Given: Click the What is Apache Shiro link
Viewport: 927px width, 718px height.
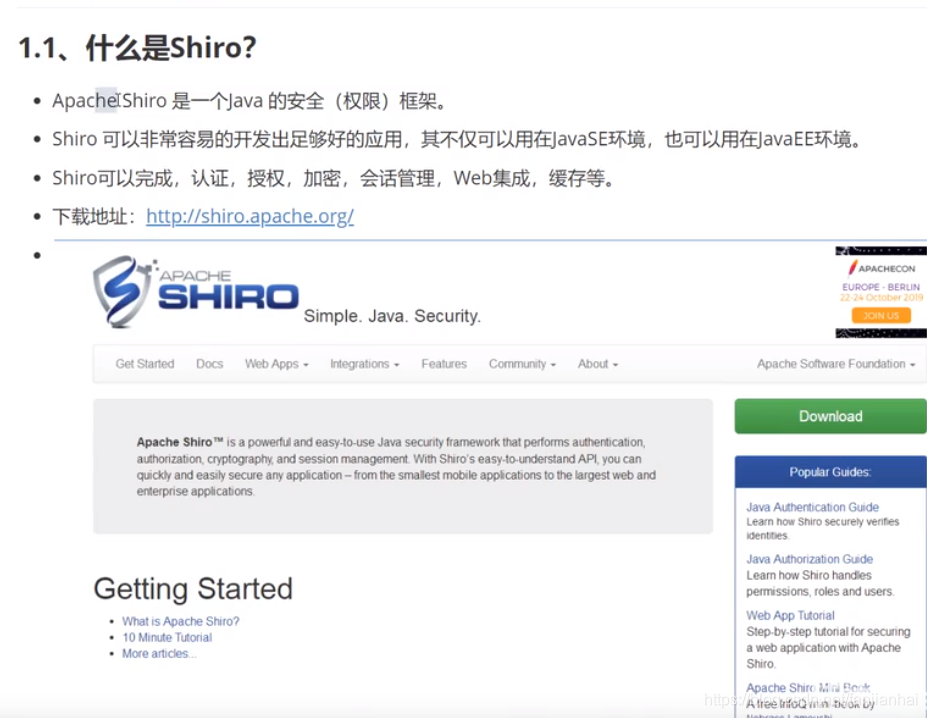Looking at the screenshot, I should point(180,621).
